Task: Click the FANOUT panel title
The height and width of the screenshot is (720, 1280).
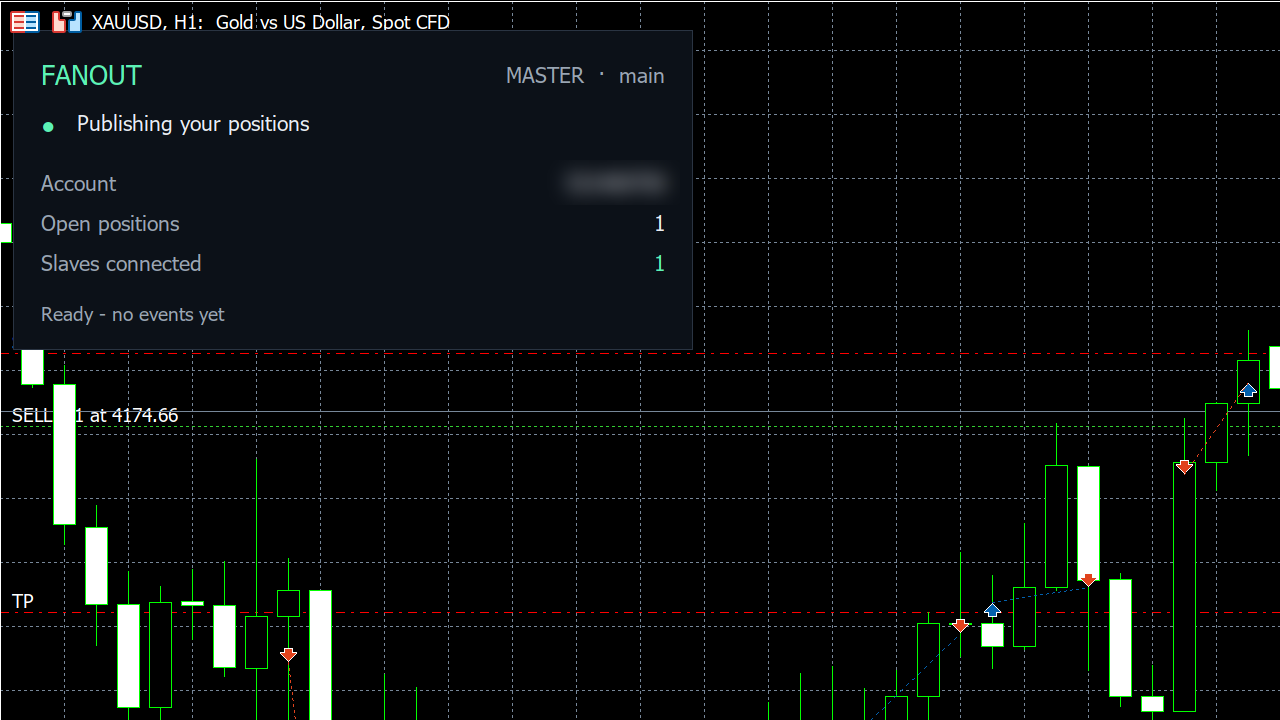Action: 91,76
